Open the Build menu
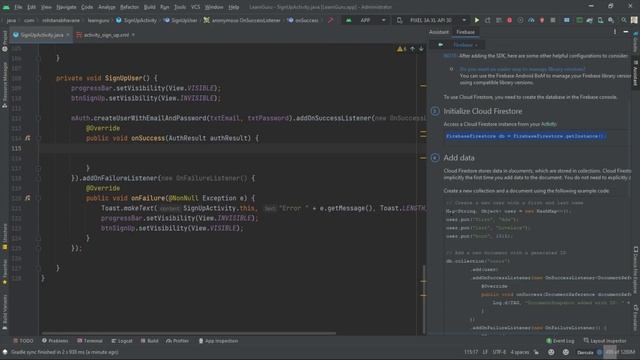640x360 pixels. (x=150, y=7)
